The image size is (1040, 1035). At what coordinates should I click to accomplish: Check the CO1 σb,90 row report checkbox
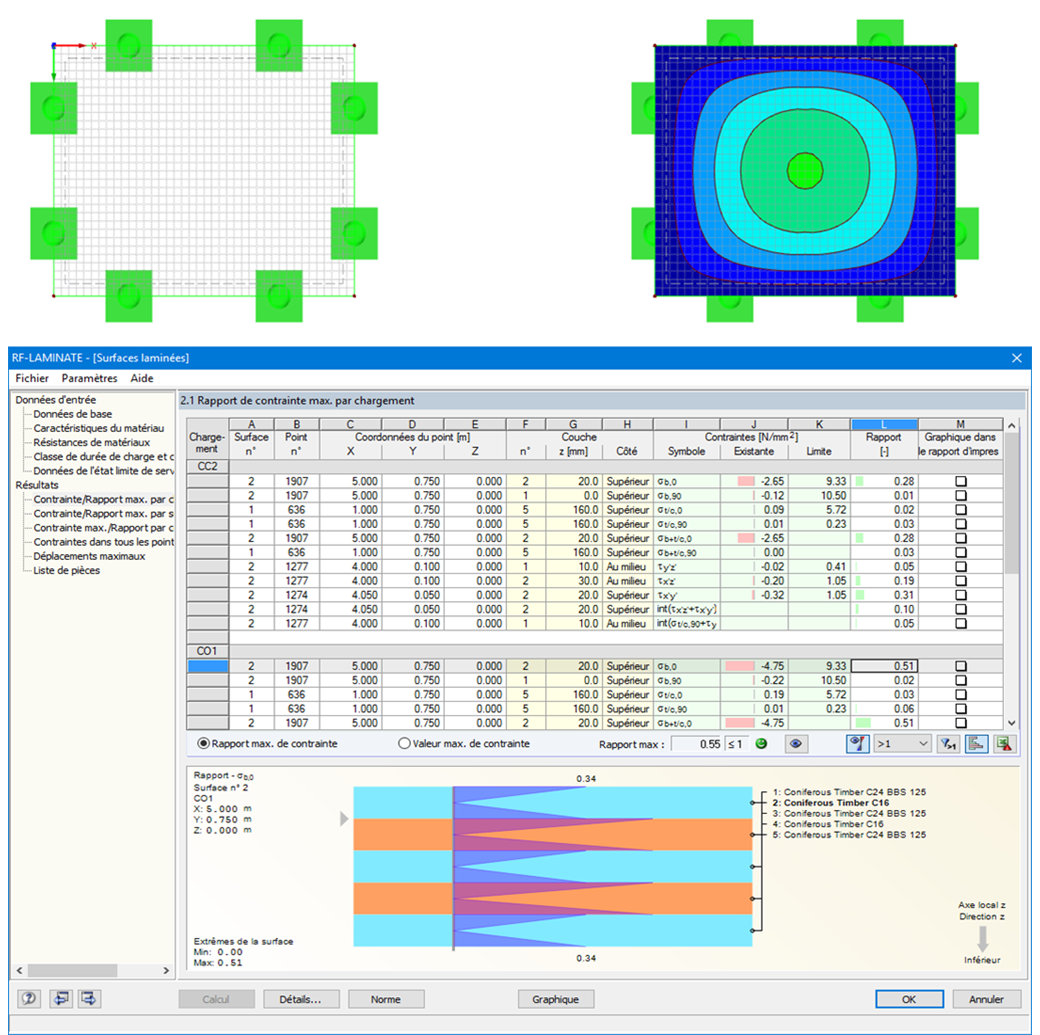coord(960,681)
